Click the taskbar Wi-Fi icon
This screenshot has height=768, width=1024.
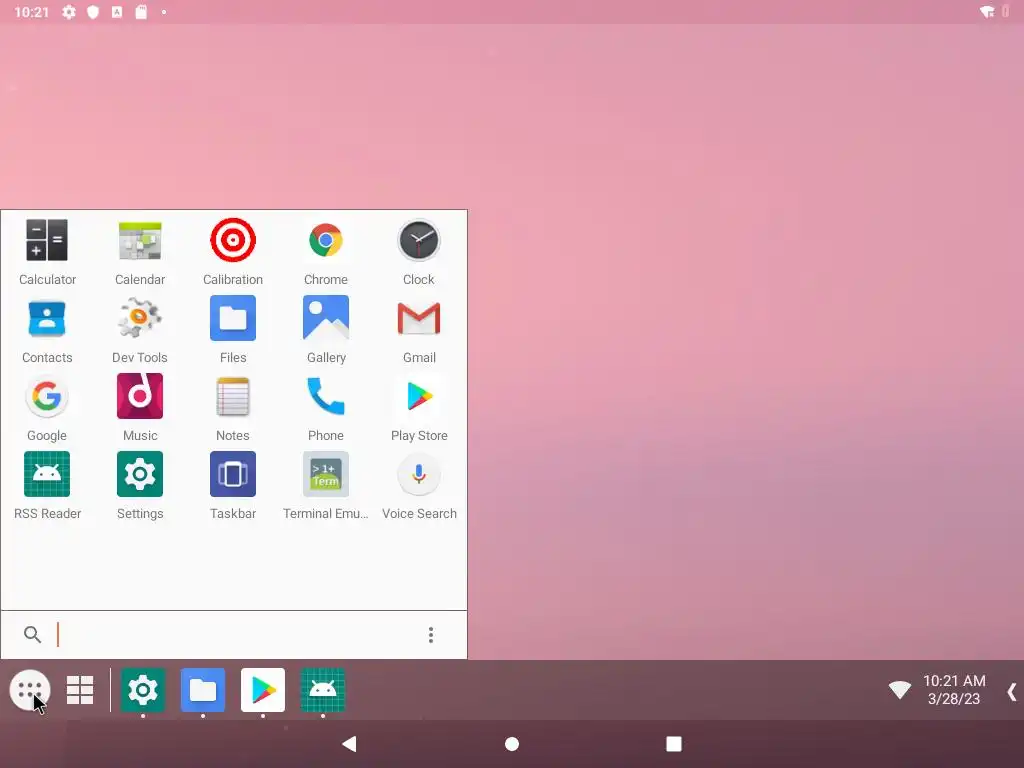click(899, 690)
